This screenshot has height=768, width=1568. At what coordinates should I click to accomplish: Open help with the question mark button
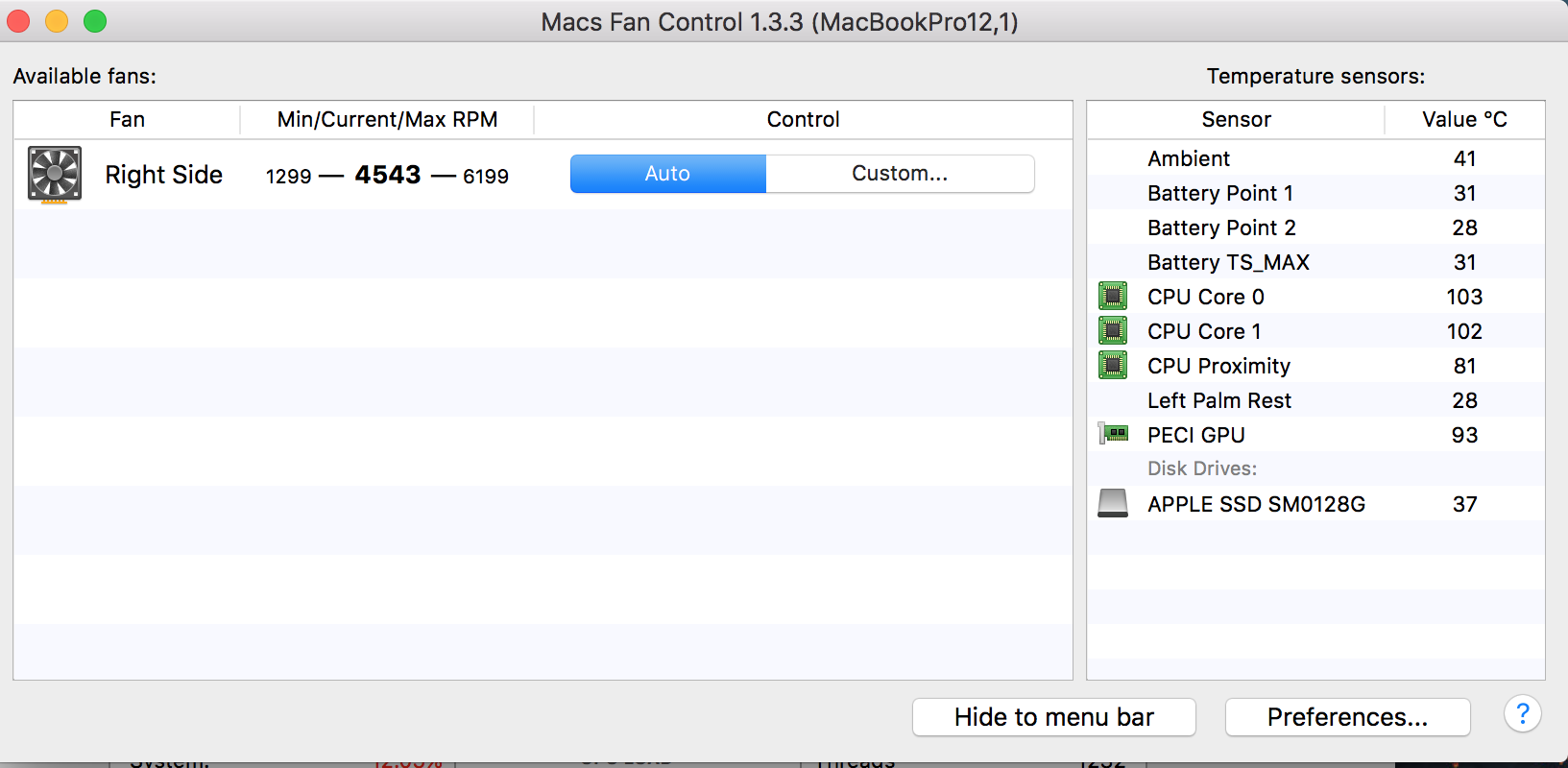[x=1522, y=714]
